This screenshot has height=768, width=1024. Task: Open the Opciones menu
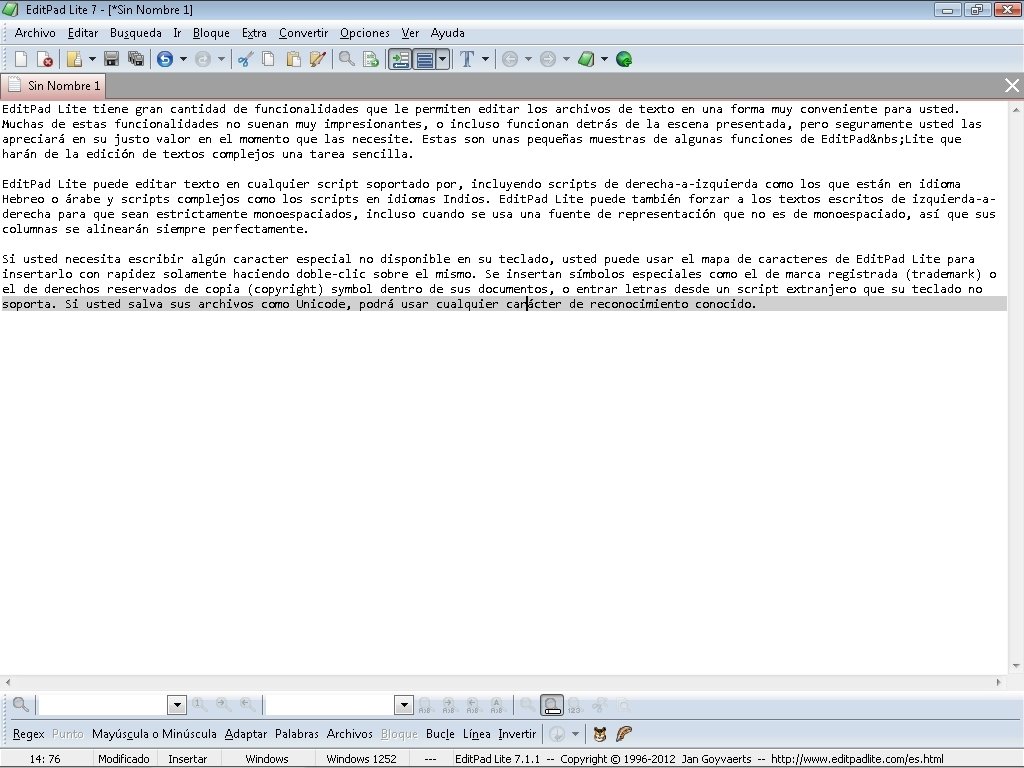pyautogui.click(x=364, y=33)
